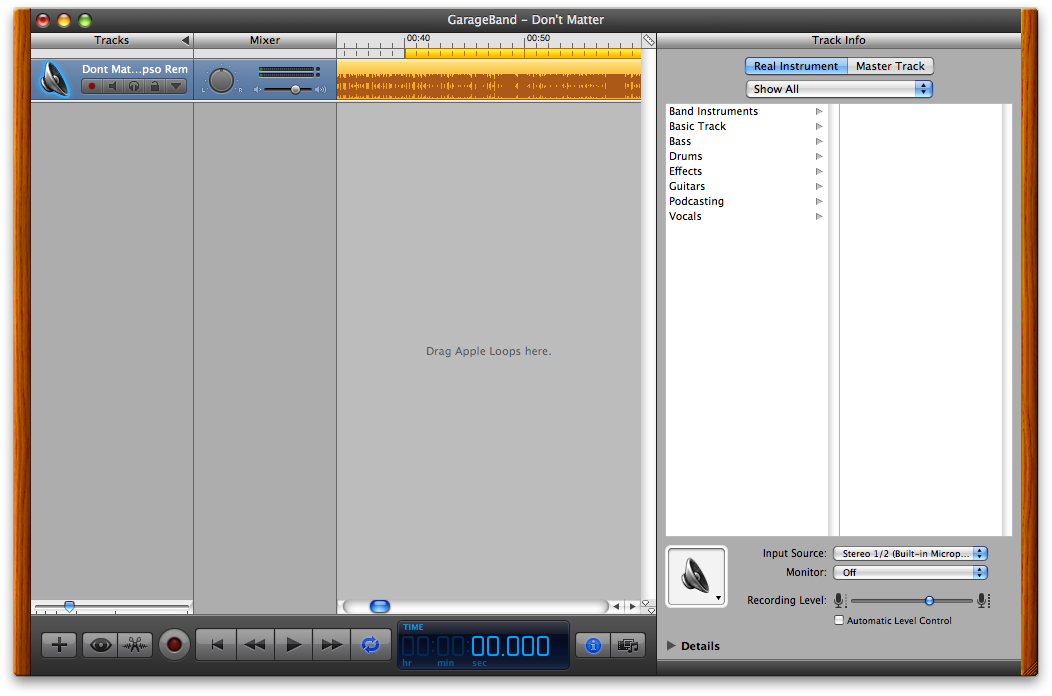Mute the Dont Matter track

[x=112, y=87]
